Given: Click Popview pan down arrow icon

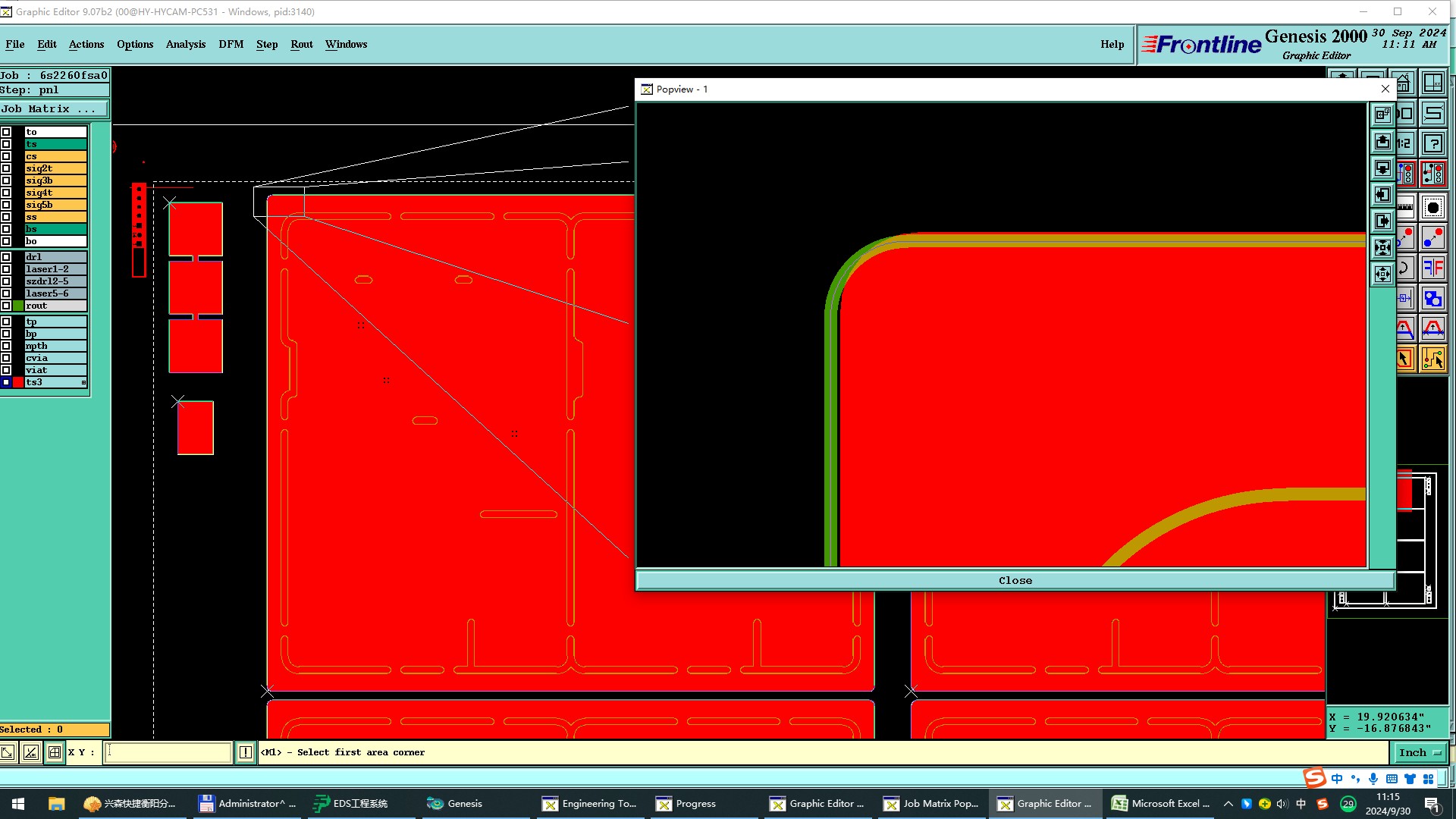Looking at the screenshot, I should (1382, 168).
